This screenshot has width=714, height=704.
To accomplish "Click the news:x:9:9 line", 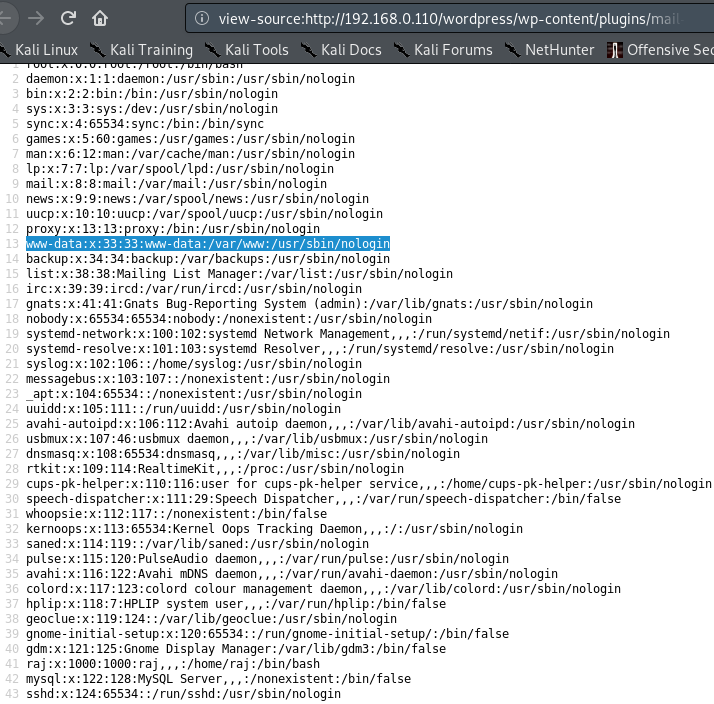I will (197, 199).
